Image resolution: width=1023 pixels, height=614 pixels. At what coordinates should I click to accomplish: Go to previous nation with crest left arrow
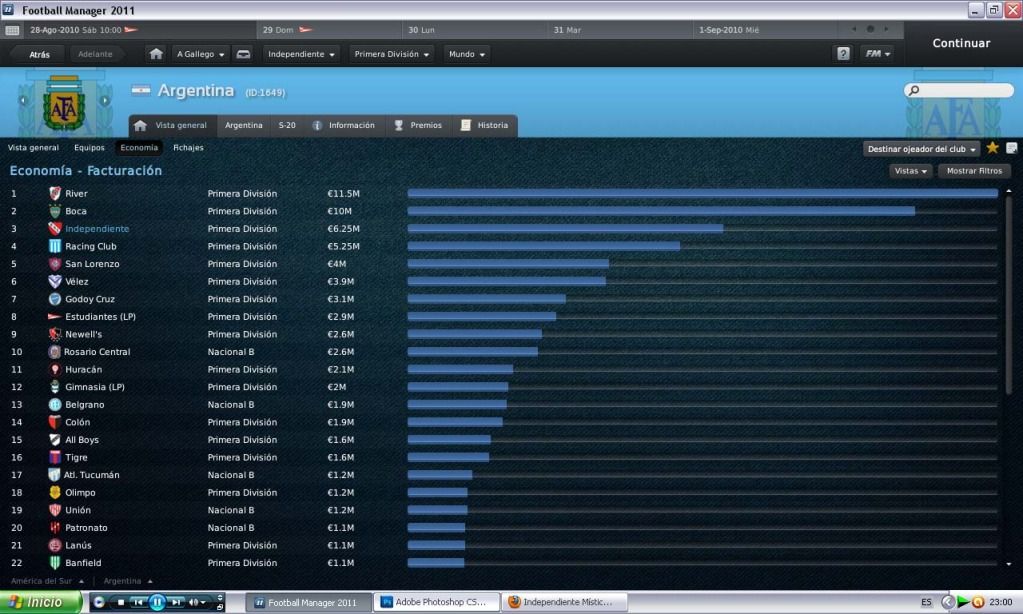(23, 100)
